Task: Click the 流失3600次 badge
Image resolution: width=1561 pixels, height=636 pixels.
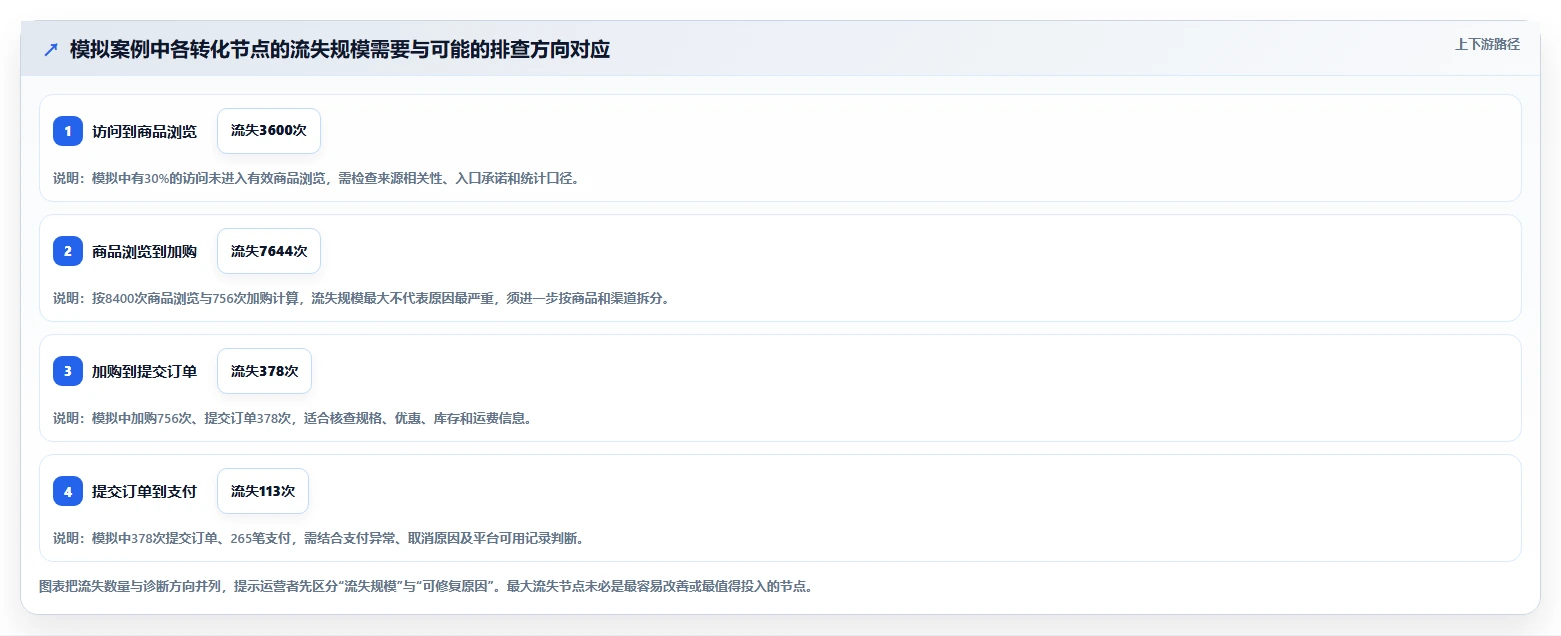Action: (x=269, y=131)
